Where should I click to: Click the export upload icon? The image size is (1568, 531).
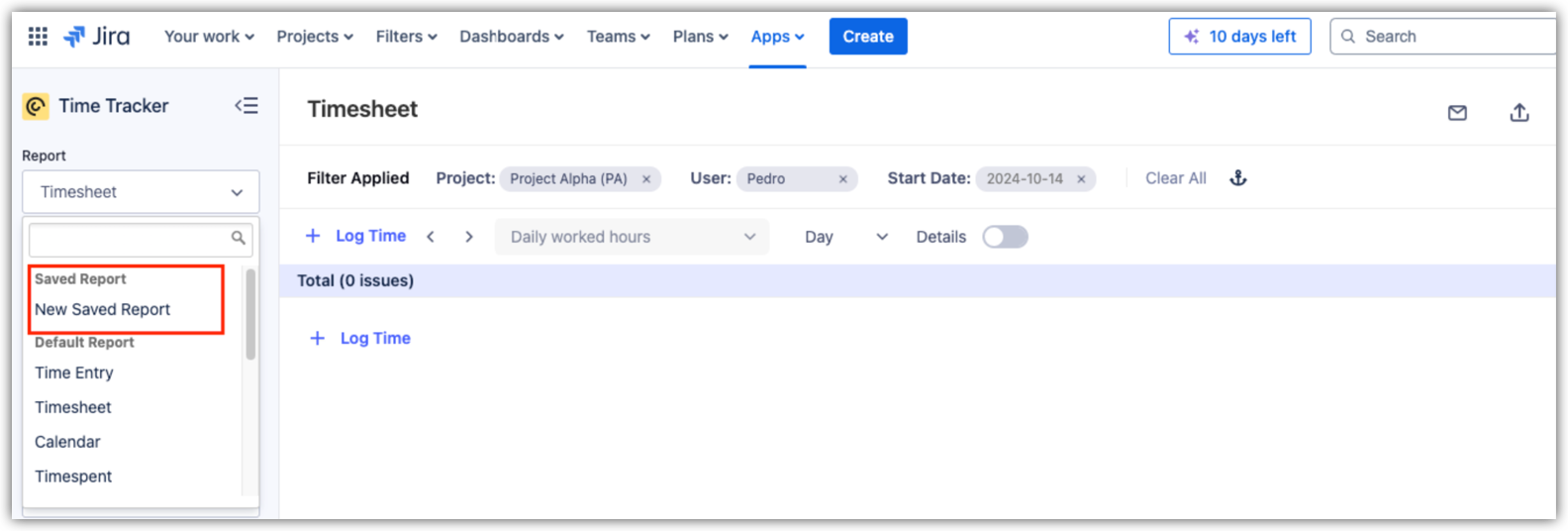tap(1519, 113)
